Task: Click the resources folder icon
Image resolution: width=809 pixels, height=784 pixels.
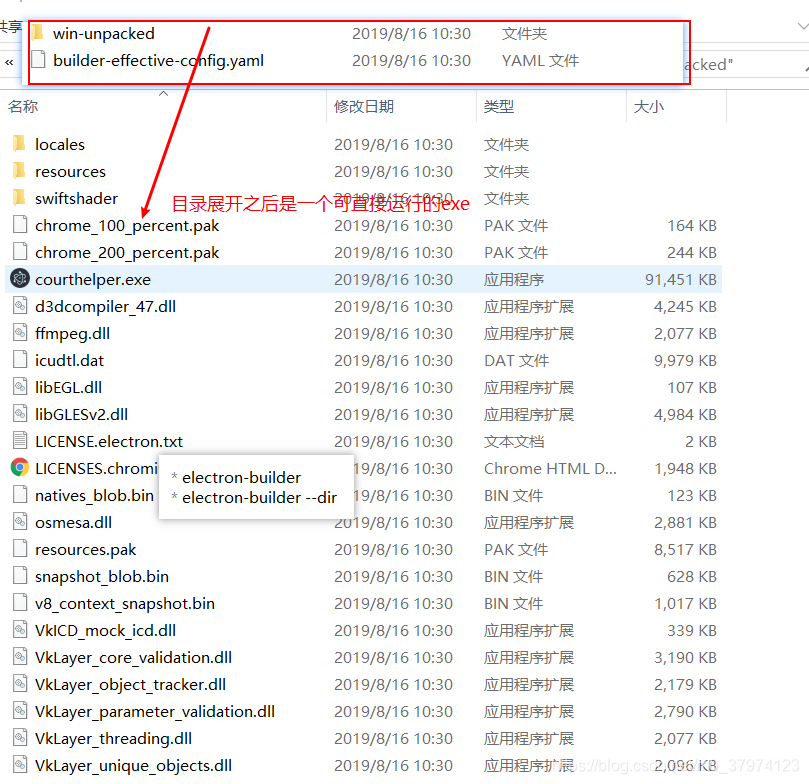Action: pos(19,171)
